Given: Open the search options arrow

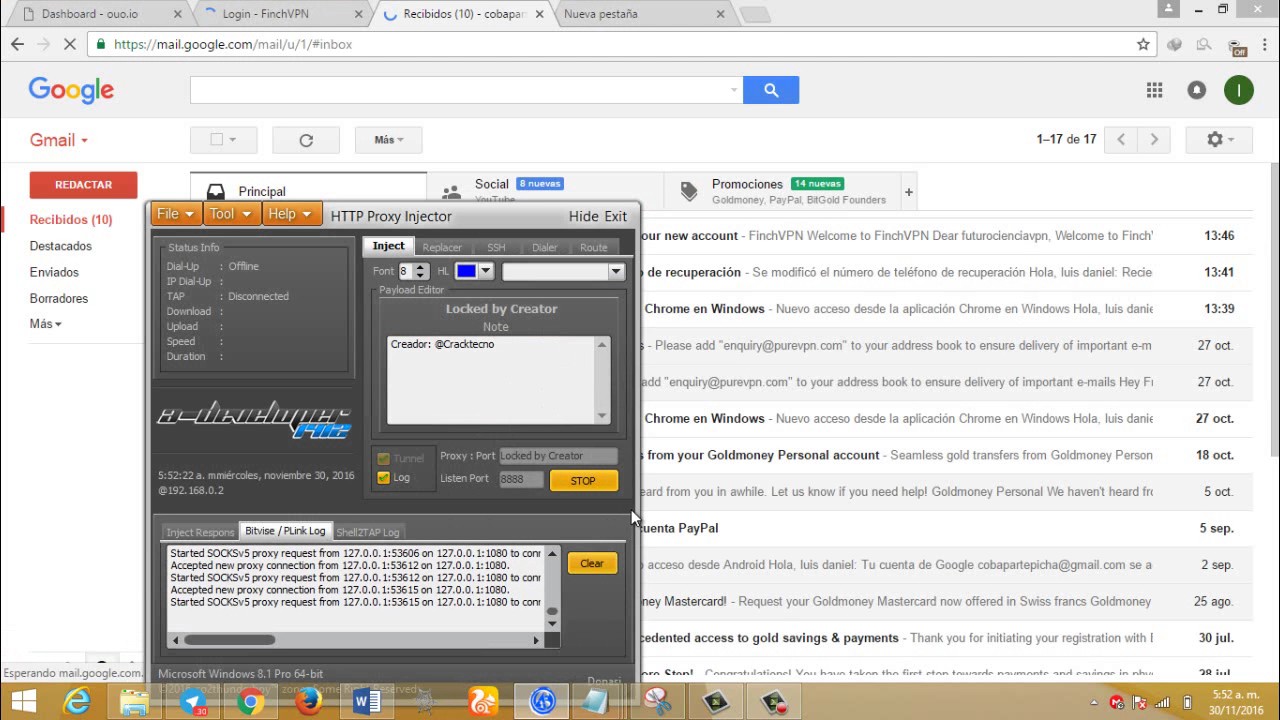Looking at the screenshot, I should pyautogui.click(x=734, y=90).
